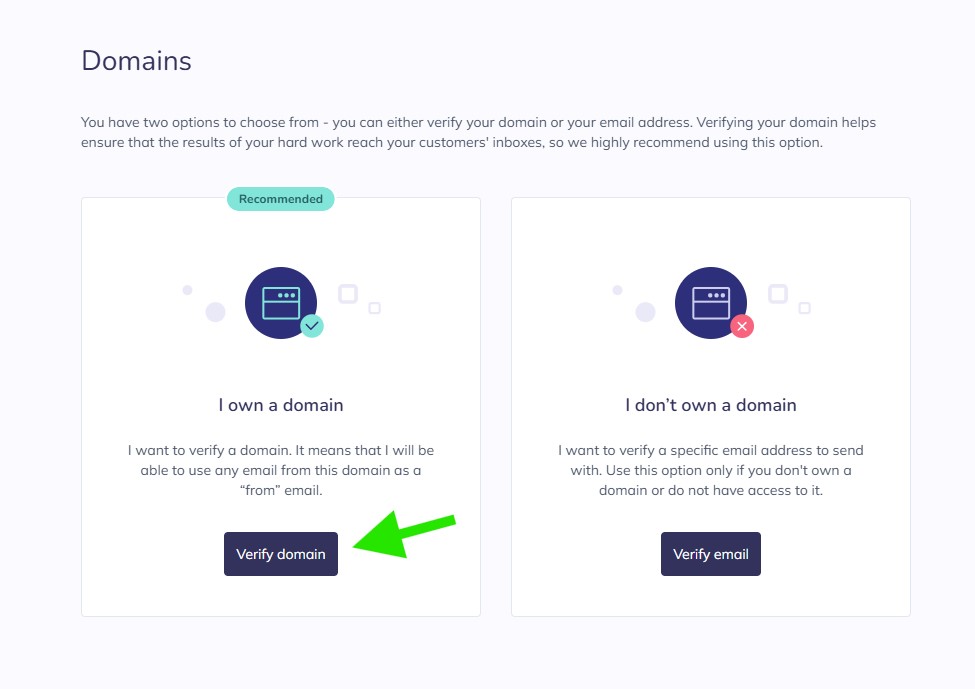Click the browser window icon with teal checkmark
Screen dimensions: 975x689
[x=280, y=302]
